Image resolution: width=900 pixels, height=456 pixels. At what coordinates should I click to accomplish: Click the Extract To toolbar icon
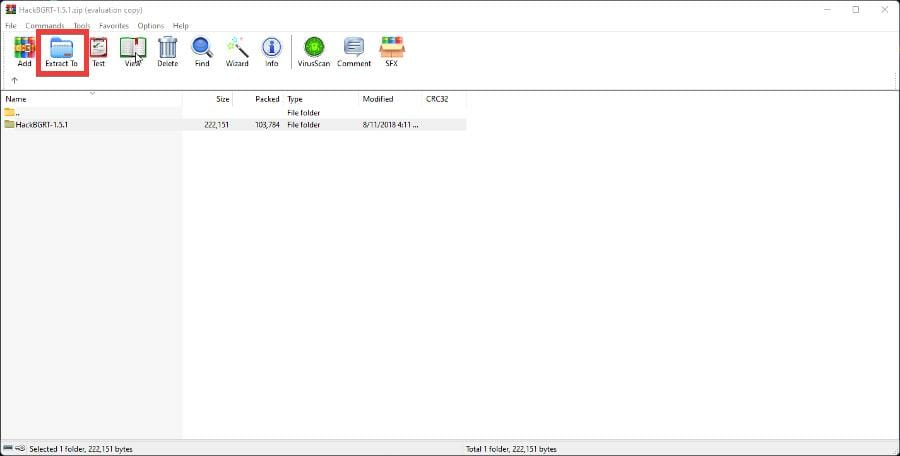click(x=61, y=47)
